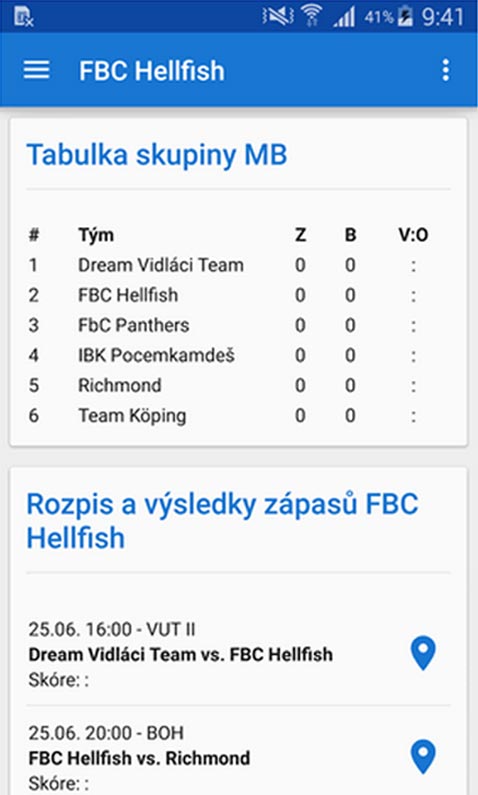The image size is (478, 795).
Task: Select Richmond row in group table
Action: [x=238, y=385]
